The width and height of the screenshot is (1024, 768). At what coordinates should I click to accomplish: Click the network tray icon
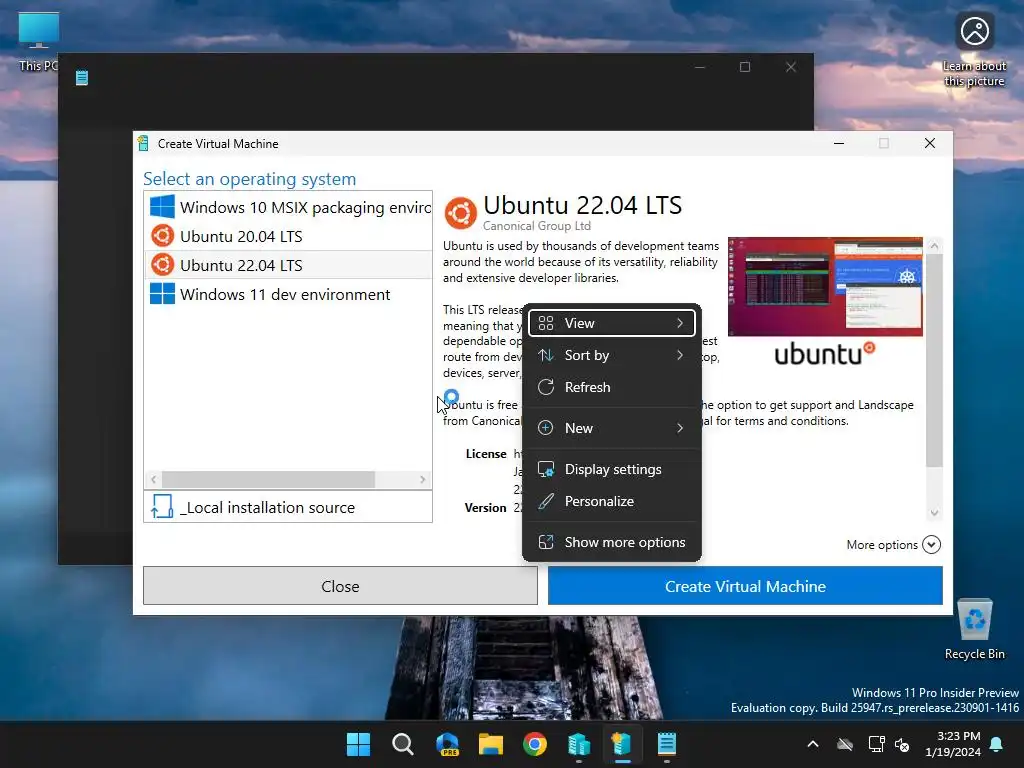pyautogui.click(x=876, y=744)
